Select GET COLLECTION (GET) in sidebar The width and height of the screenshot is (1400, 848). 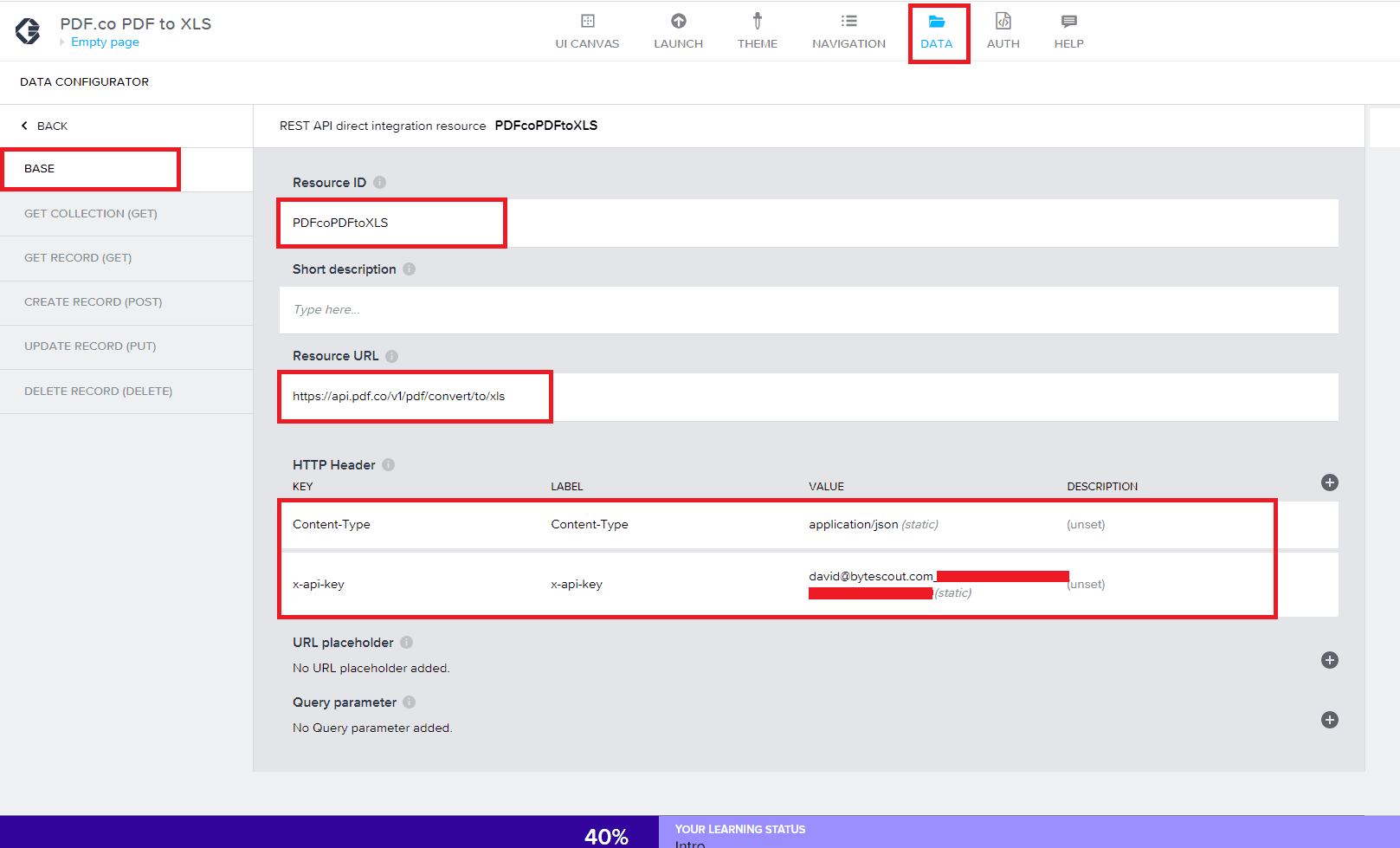pyautogui.click(x=91, y=214)
